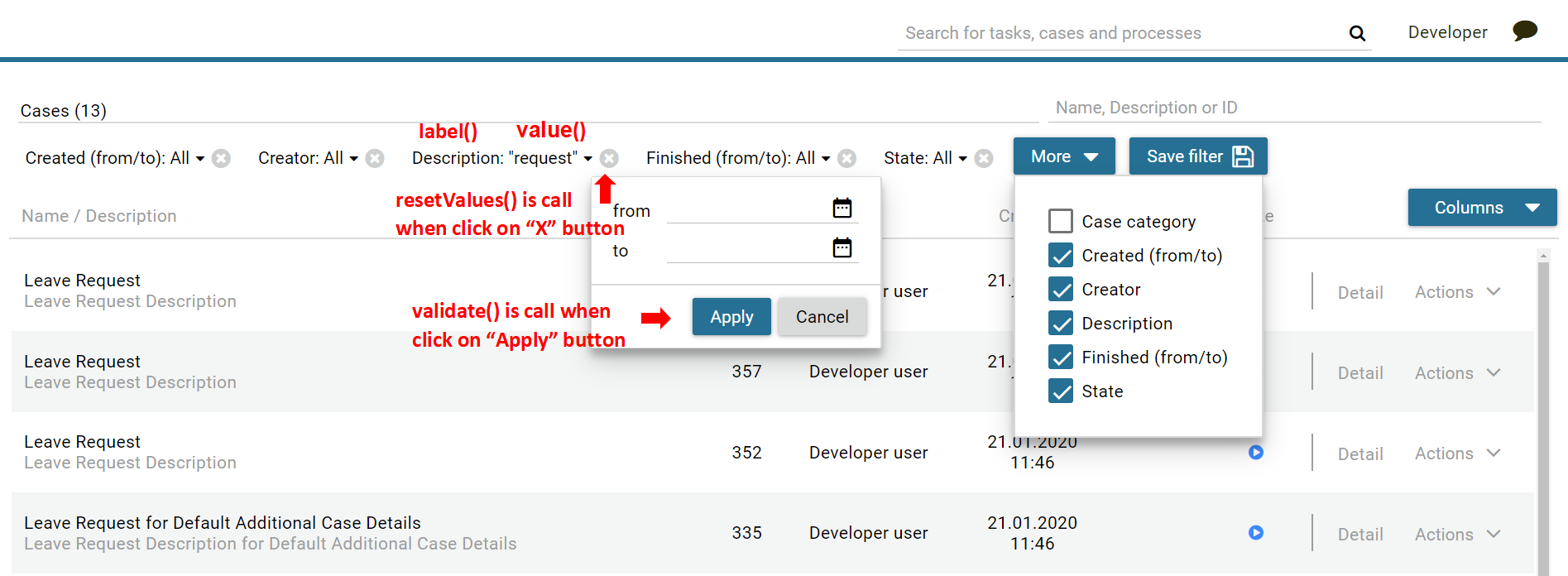Viewport: 1568px width, 576px height.
Task: Enable the Case category checkbox
Action: pyautogui.click(x=1060, y=222)
